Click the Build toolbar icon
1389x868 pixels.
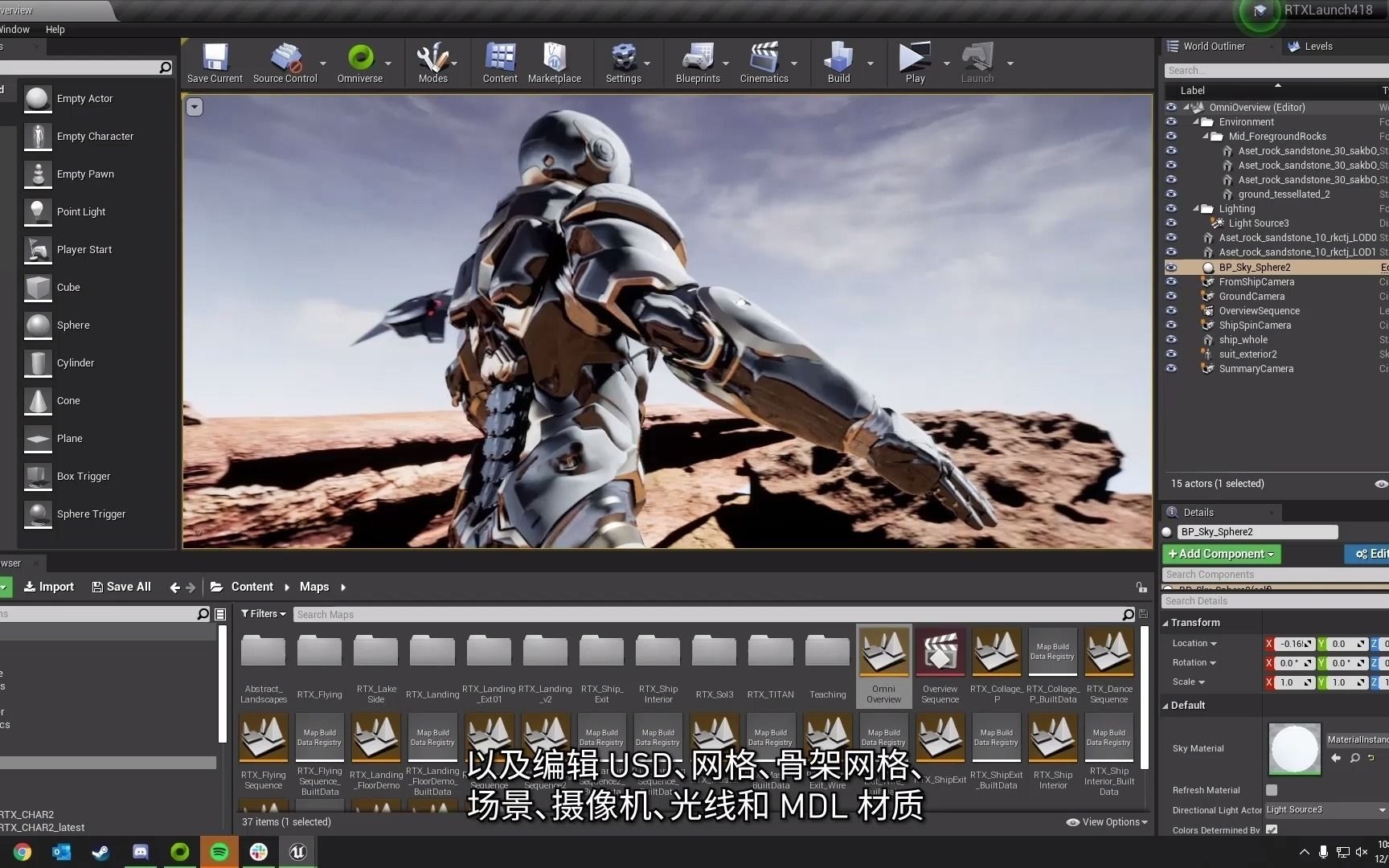click(838, 58)
